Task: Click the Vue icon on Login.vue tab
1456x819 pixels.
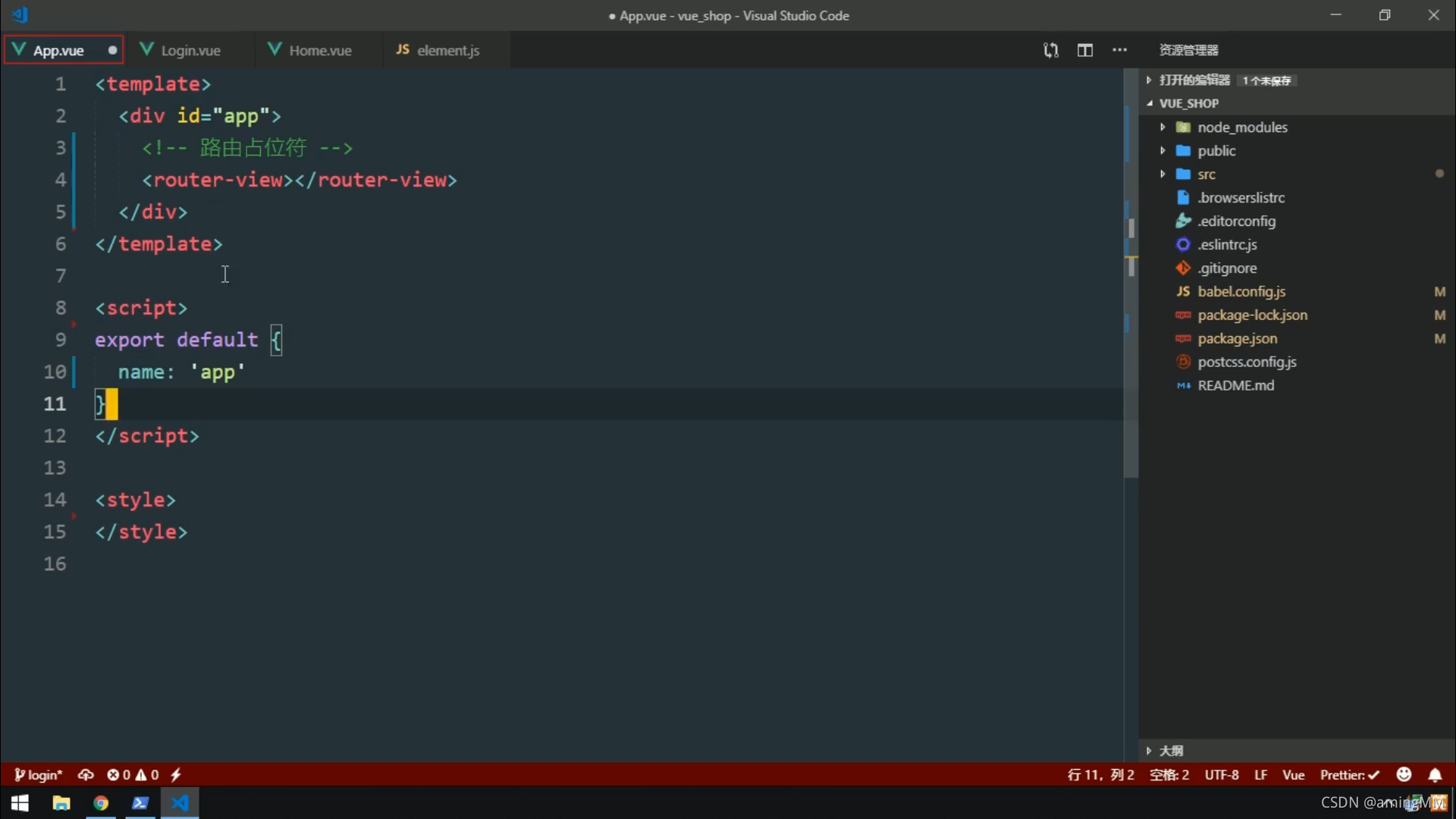Action: tap(146, 49)
